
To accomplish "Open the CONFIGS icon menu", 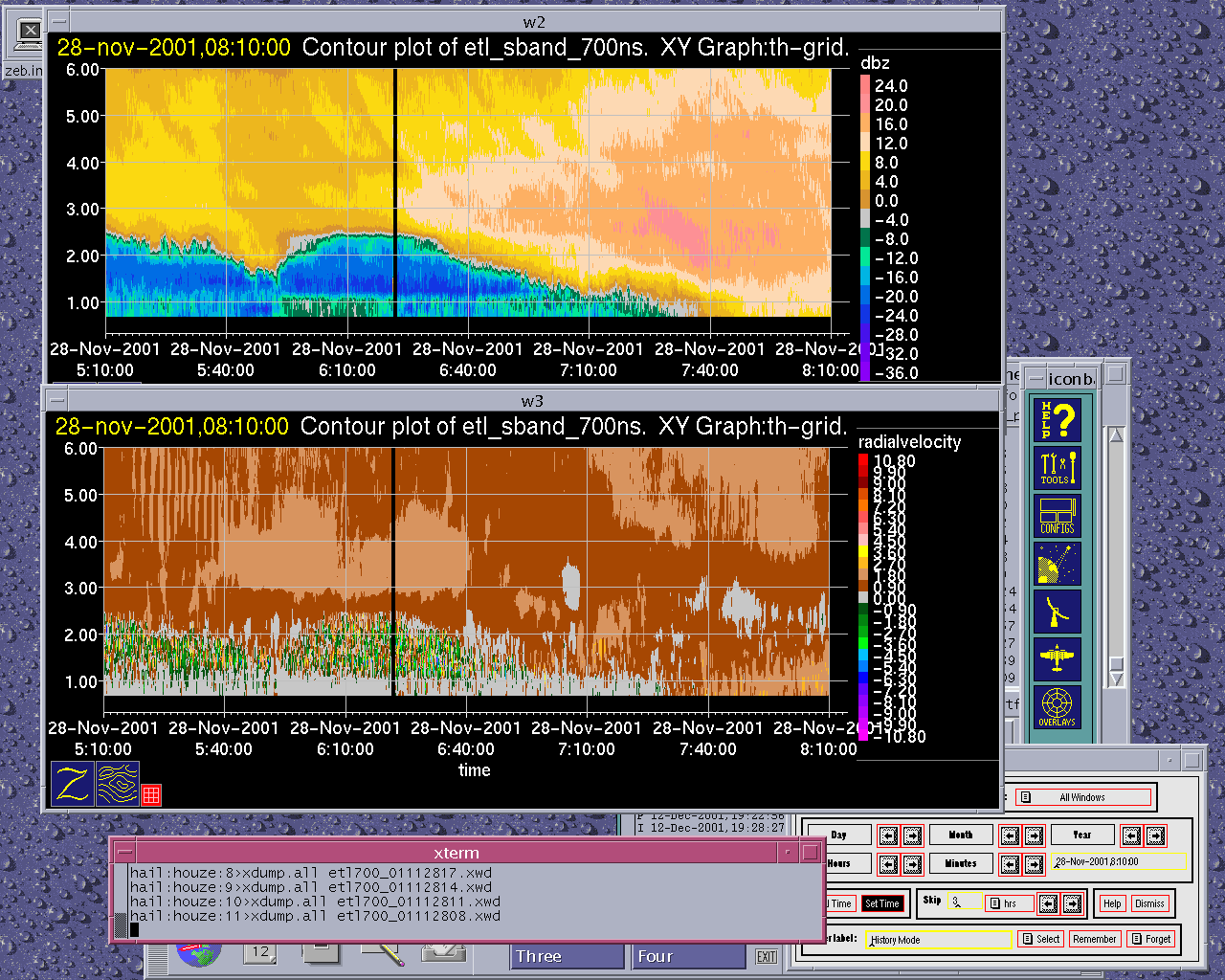I will click(x=1058, y=516).
